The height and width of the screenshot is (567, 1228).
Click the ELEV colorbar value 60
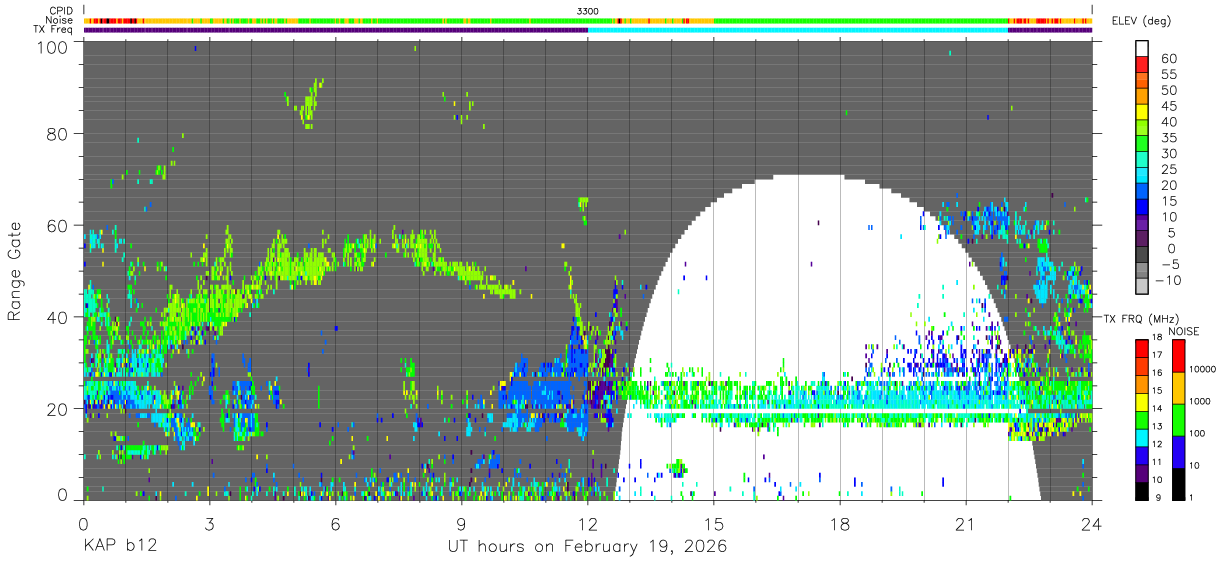(1168, 58)
